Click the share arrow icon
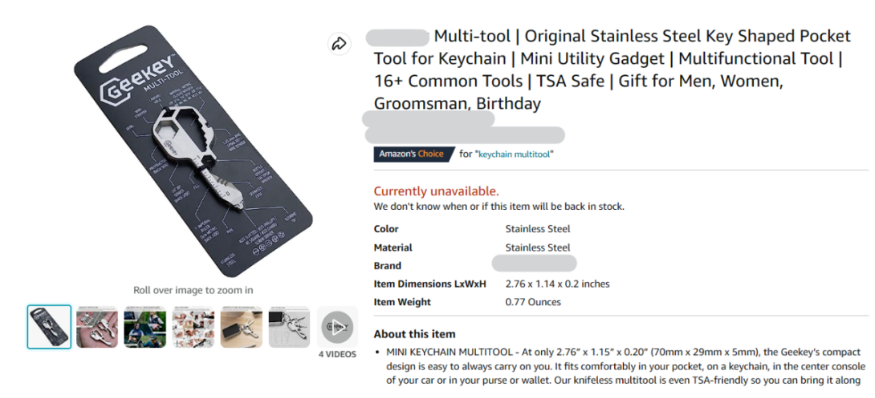Screen dimensions: 875x398 339,44
